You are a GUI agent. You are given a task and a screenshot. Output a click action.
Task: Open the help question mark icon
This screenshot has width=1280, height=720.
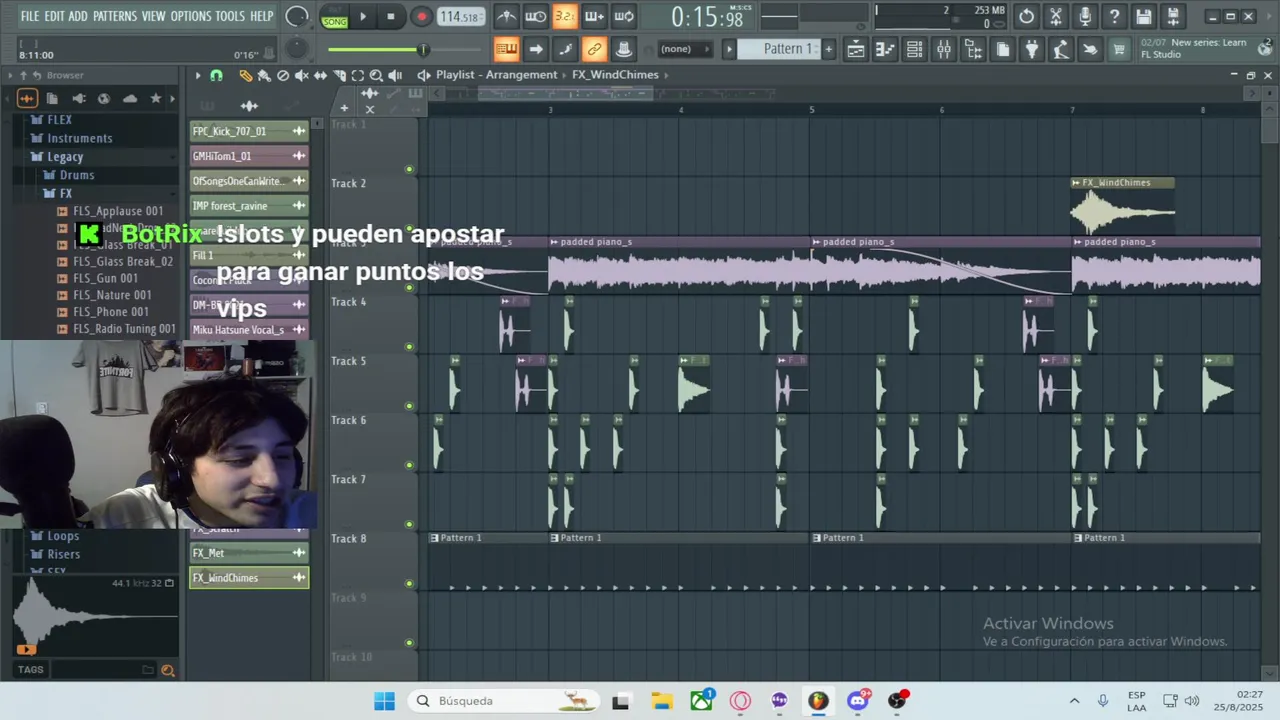(x=1114, y=16)
